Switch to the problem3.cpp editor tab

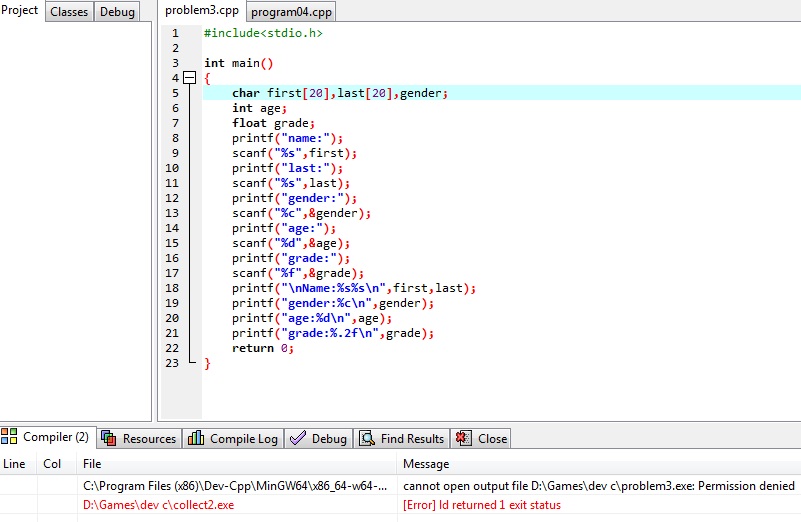coord(202,11)
